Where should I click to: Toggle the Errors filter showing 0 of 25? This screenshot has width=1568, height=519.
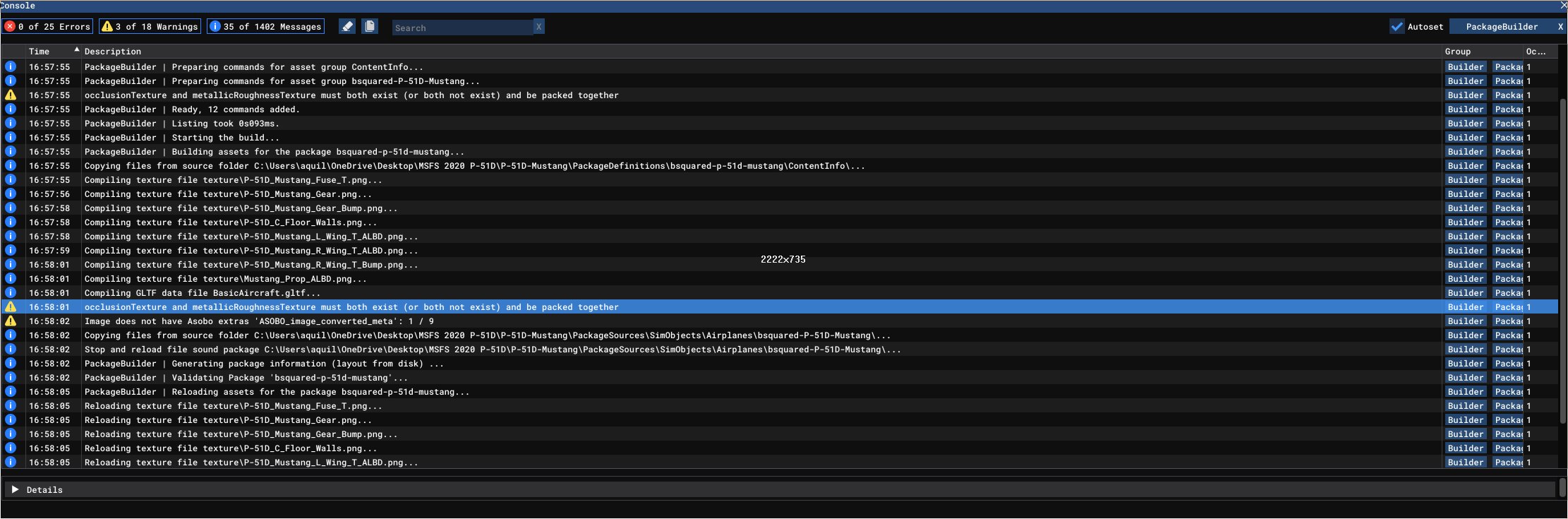48,27
